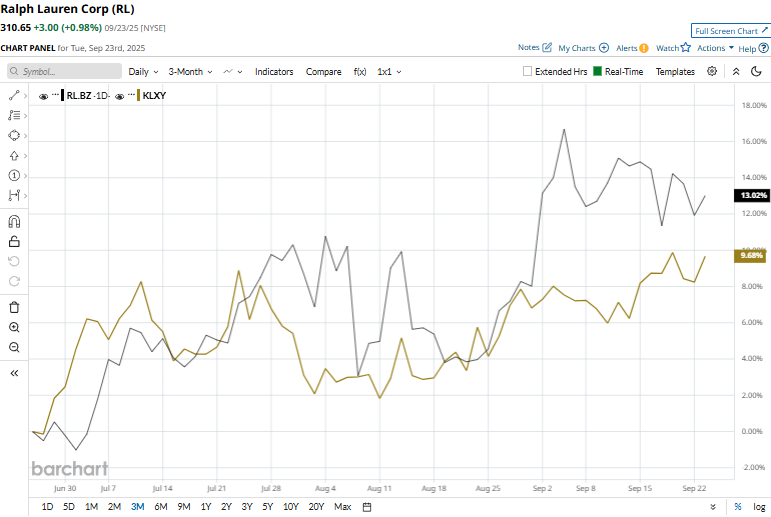This screenshot has width=771, height=517.
Task: Click the 9.68% price label
Action: (750, 256)
